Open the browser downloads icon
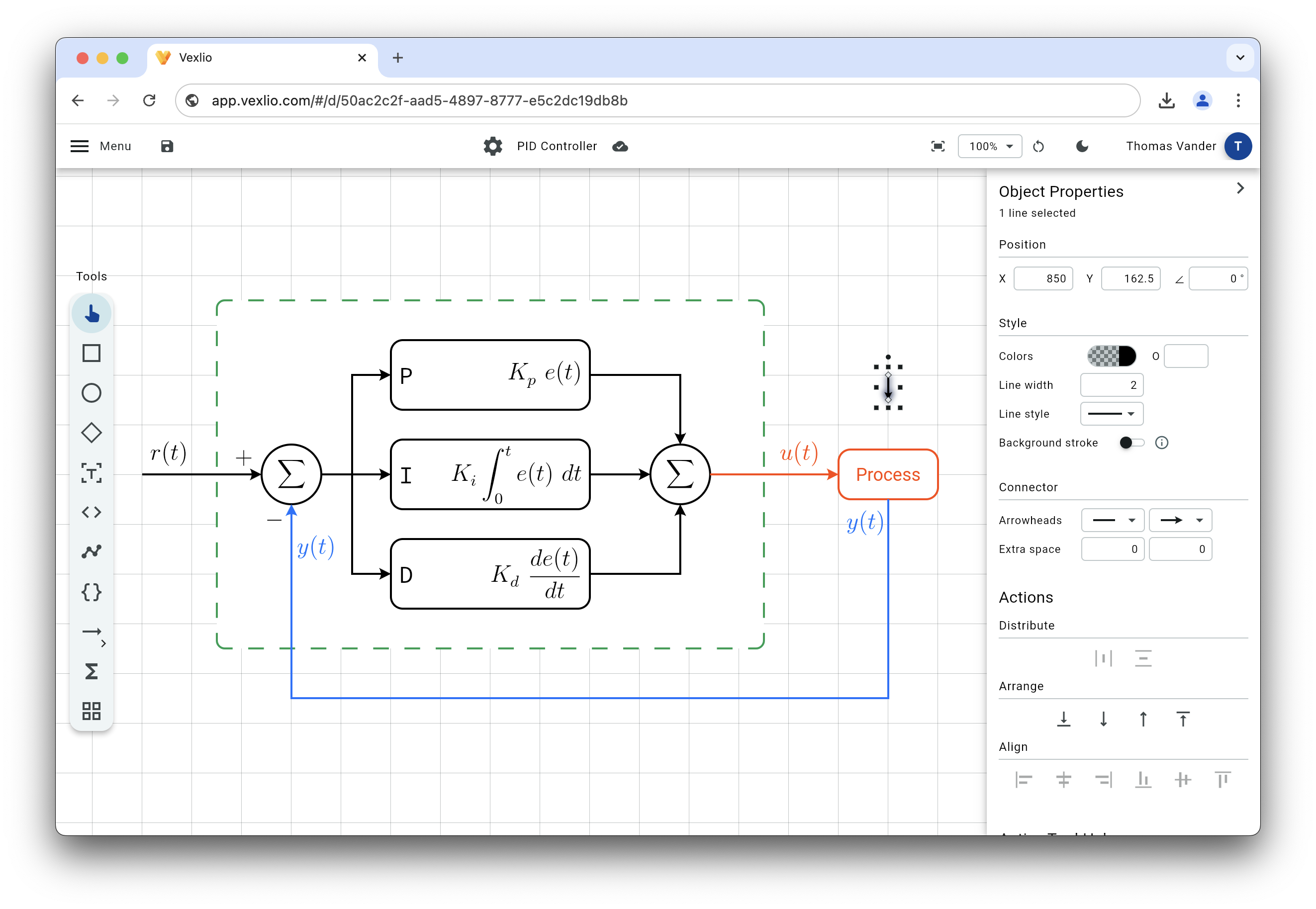Viewport: 1316px width, 909px height. pos(1166,101)
